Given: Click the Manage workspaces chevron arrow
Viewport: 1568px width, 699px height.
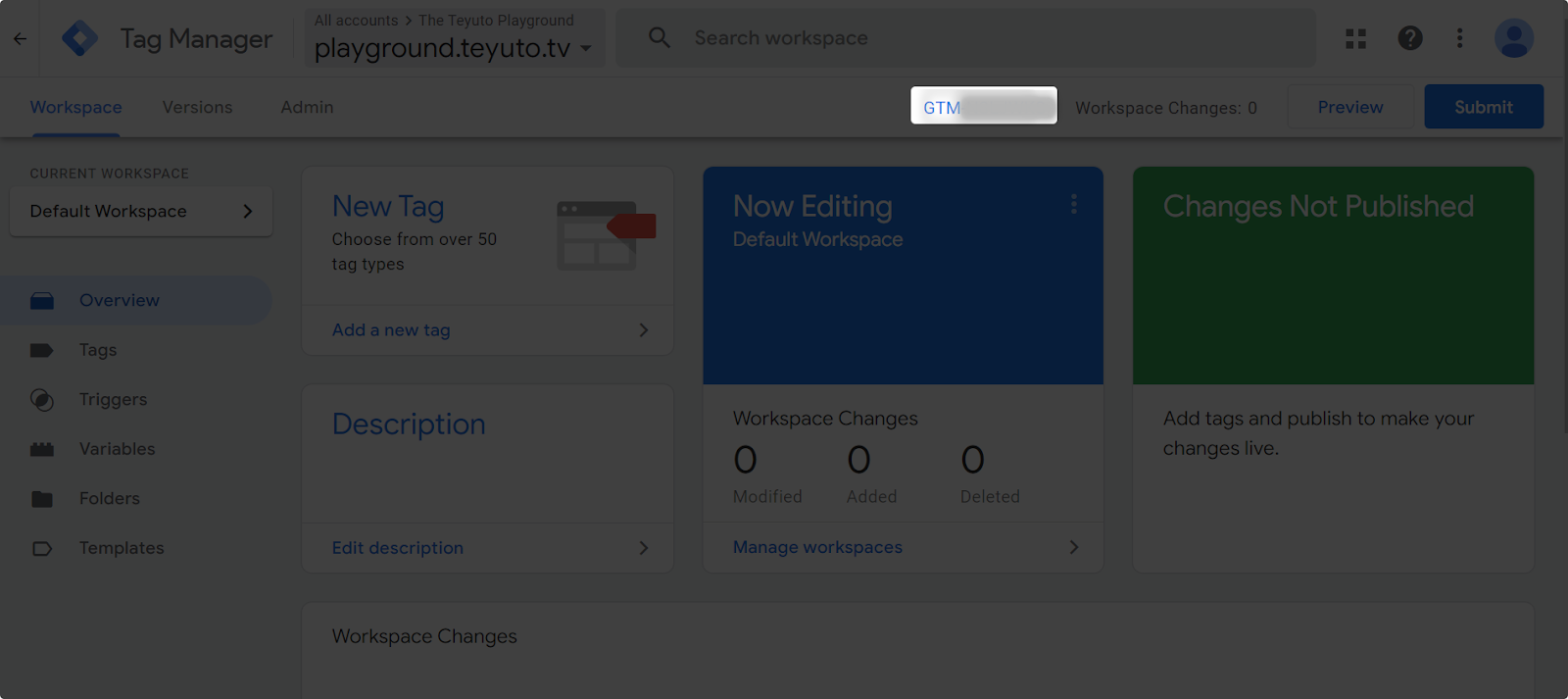Looking at the screenshot, I should click(1074, 547).
